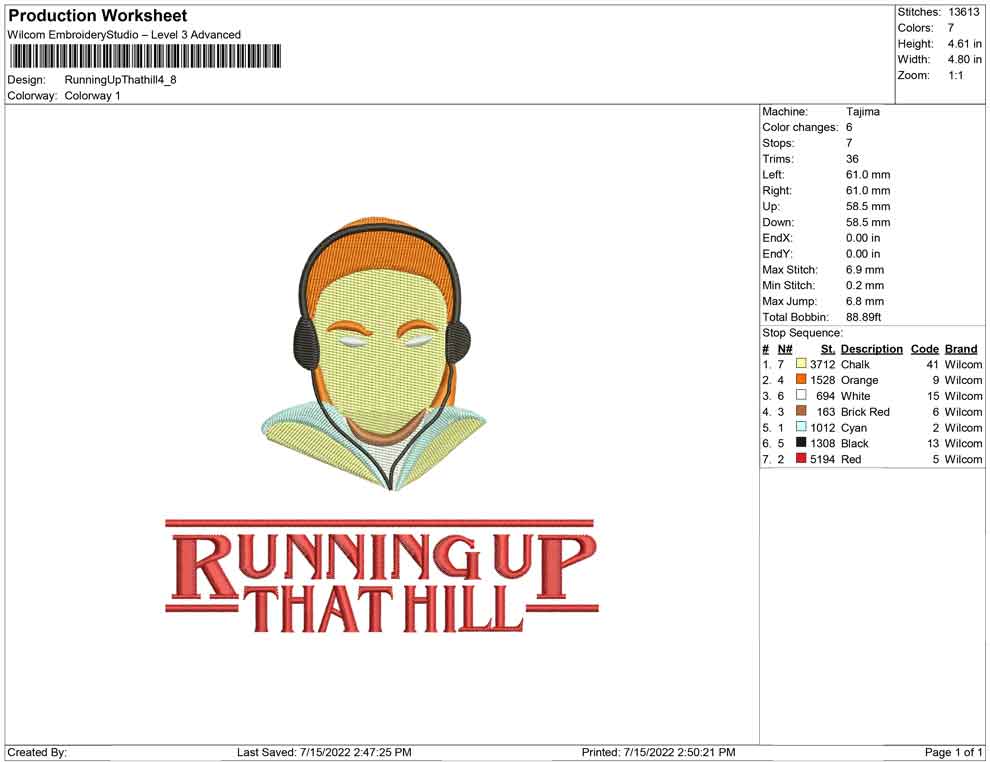Click the Red color swatch
990x762 pixels.
coord(801,458)
